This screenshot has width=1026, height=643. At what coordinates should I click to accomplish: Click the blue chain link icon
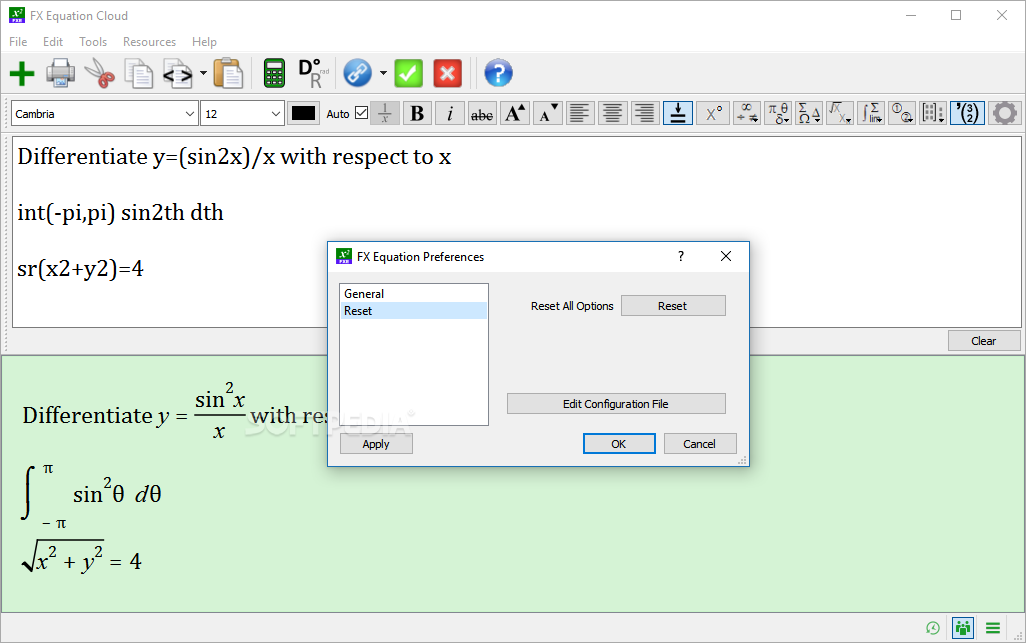(357, 73)
